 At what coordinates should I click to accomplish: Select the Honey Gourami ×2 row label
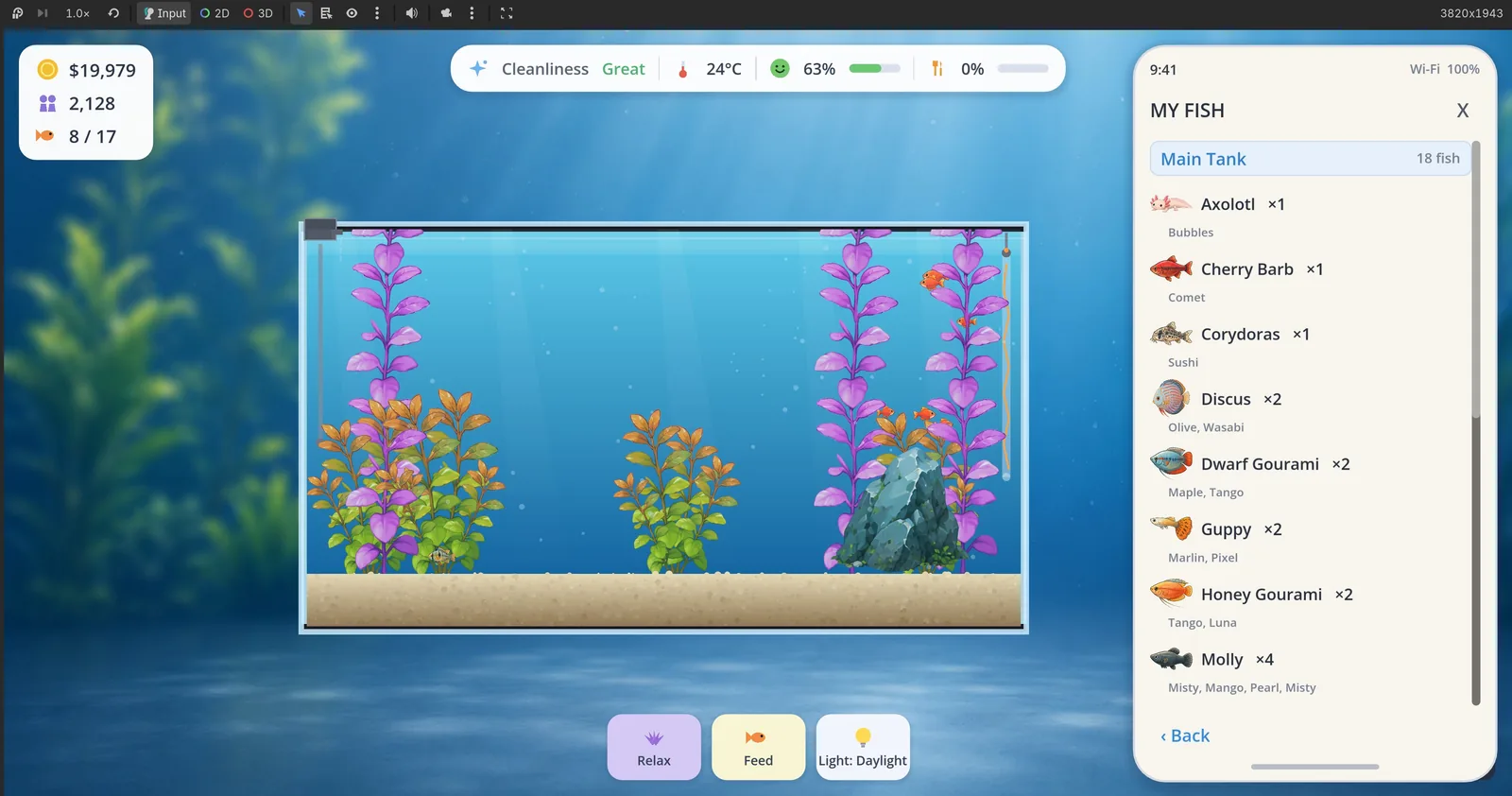coord(1277,595)
